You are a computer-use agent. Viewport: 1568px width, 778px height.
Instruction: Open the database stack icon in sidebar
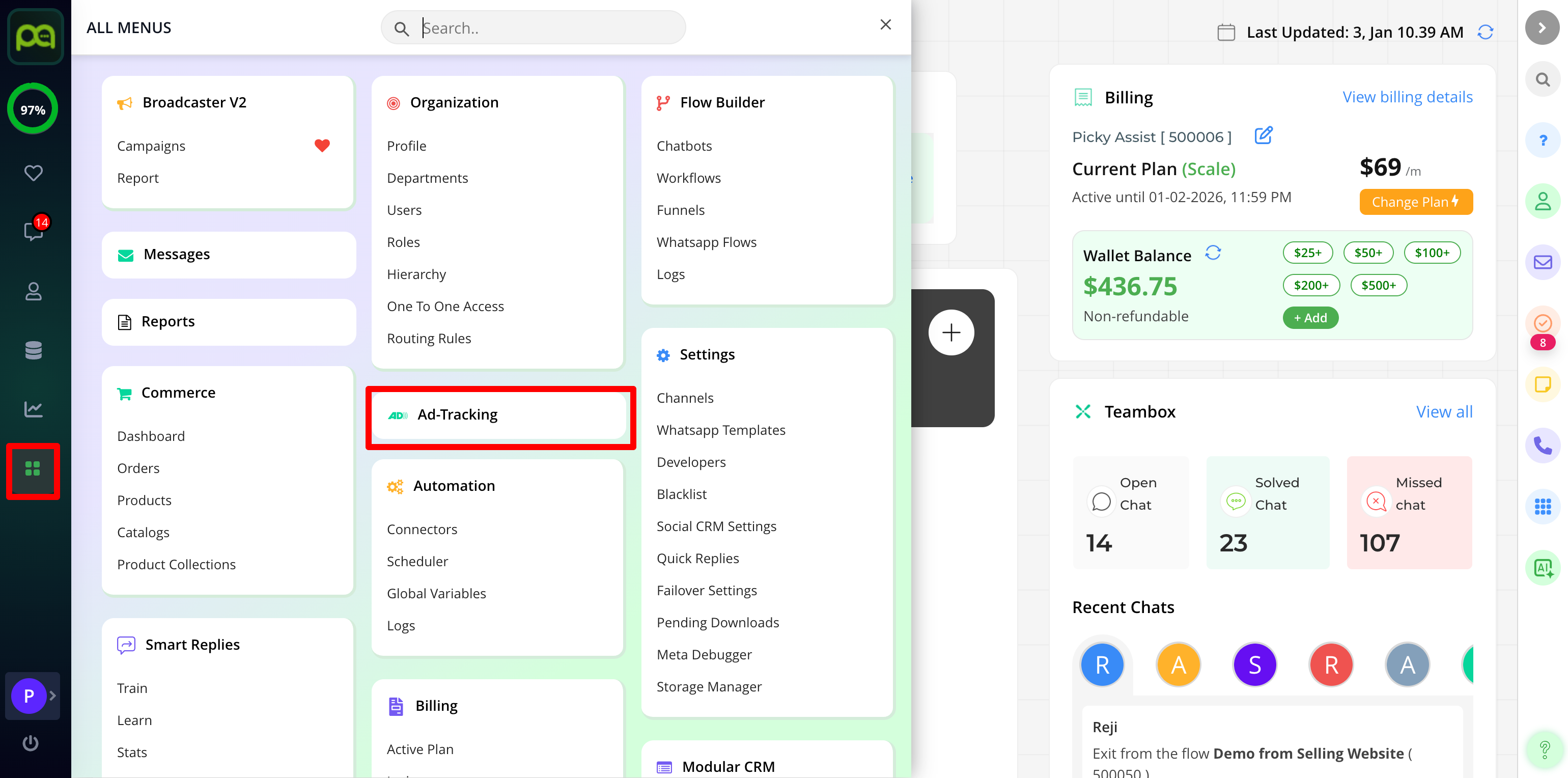33,351
